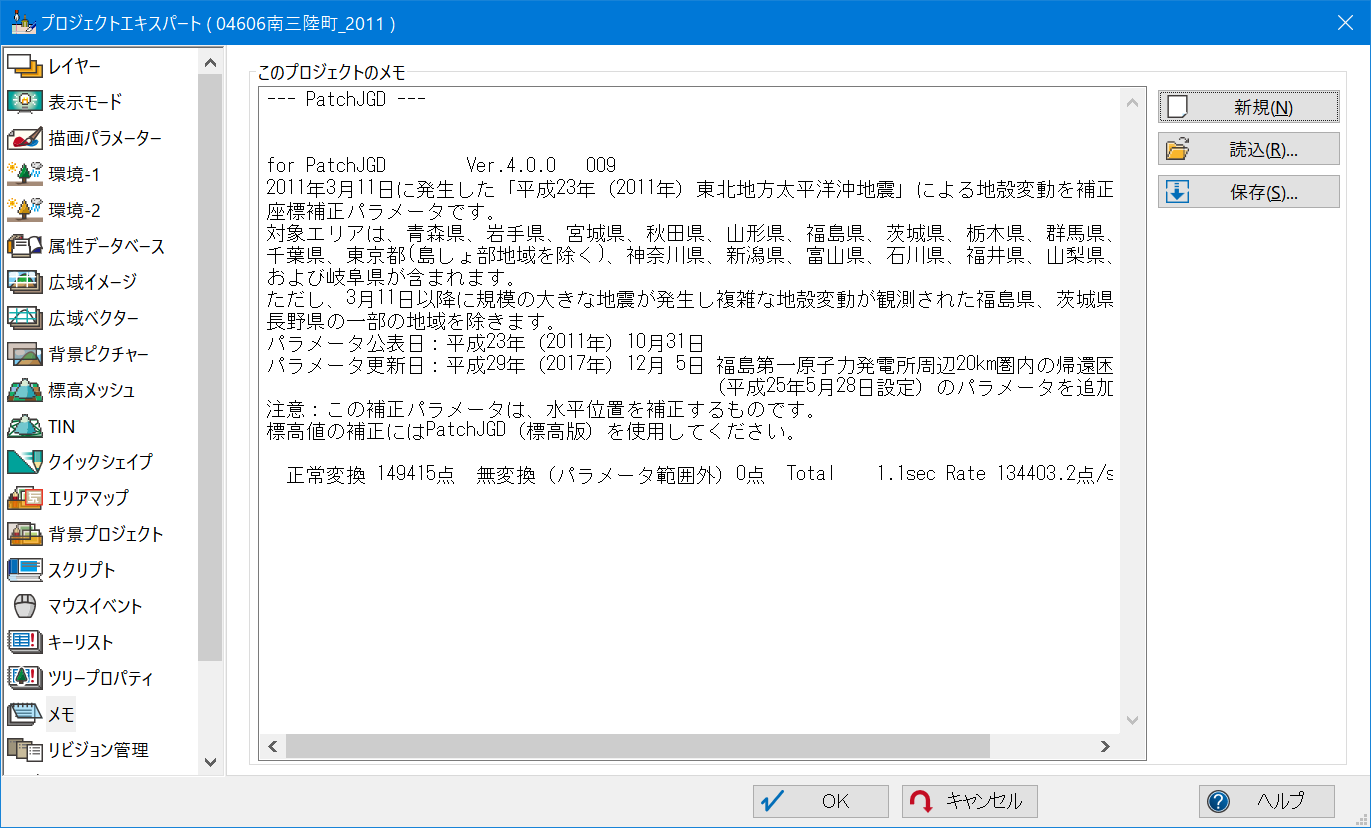The height and width of the screenshot is (828, 1371).
Task: Select the 環境-2 tree icon
Action: 24,210
